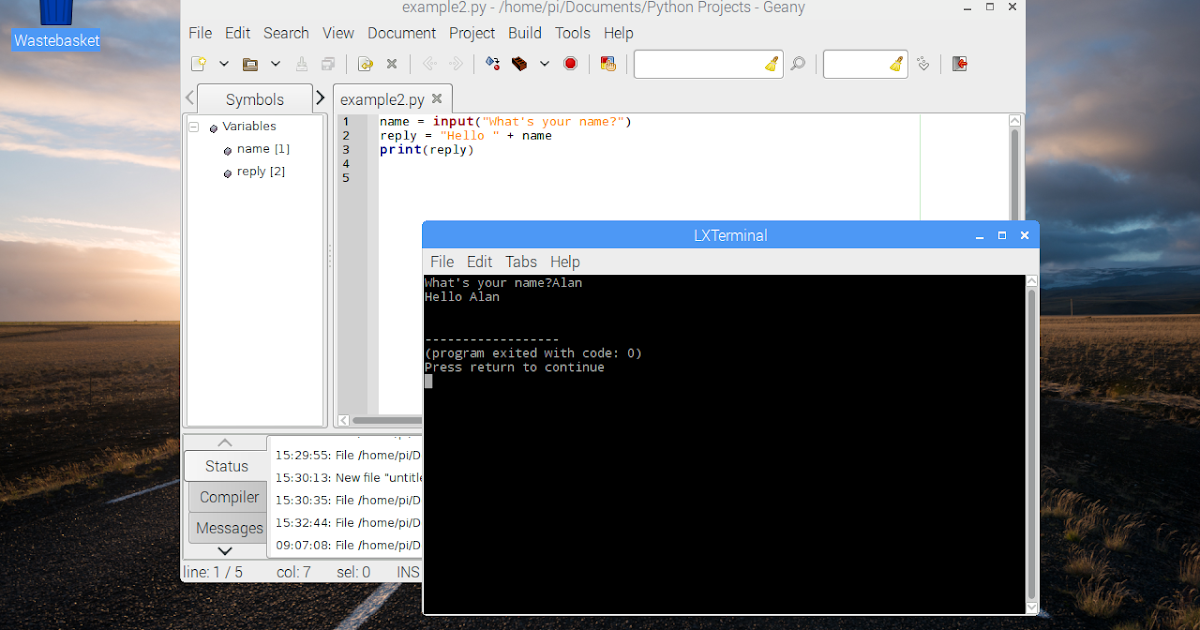Select the Wastebasket desktop icon
1200x630 pixels.
pyautogui.click(x=56, y=26)
